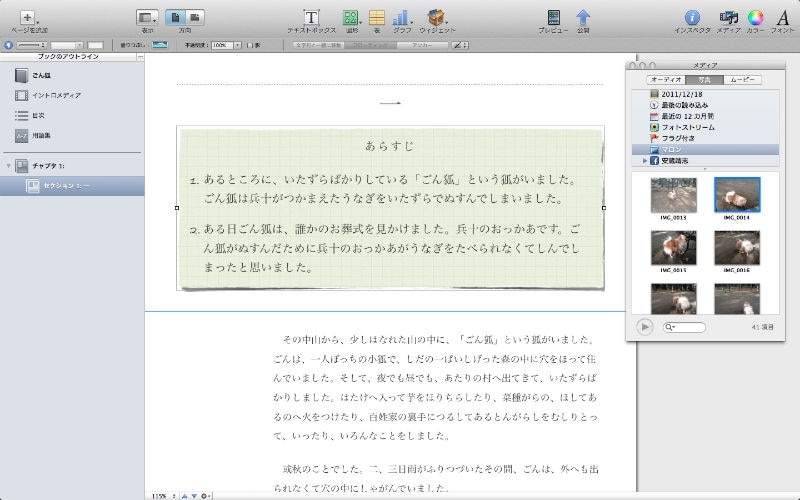Select the IMG_0013 photo thumbnail
Screen dimensions: 800x500
tap(673, 195)
